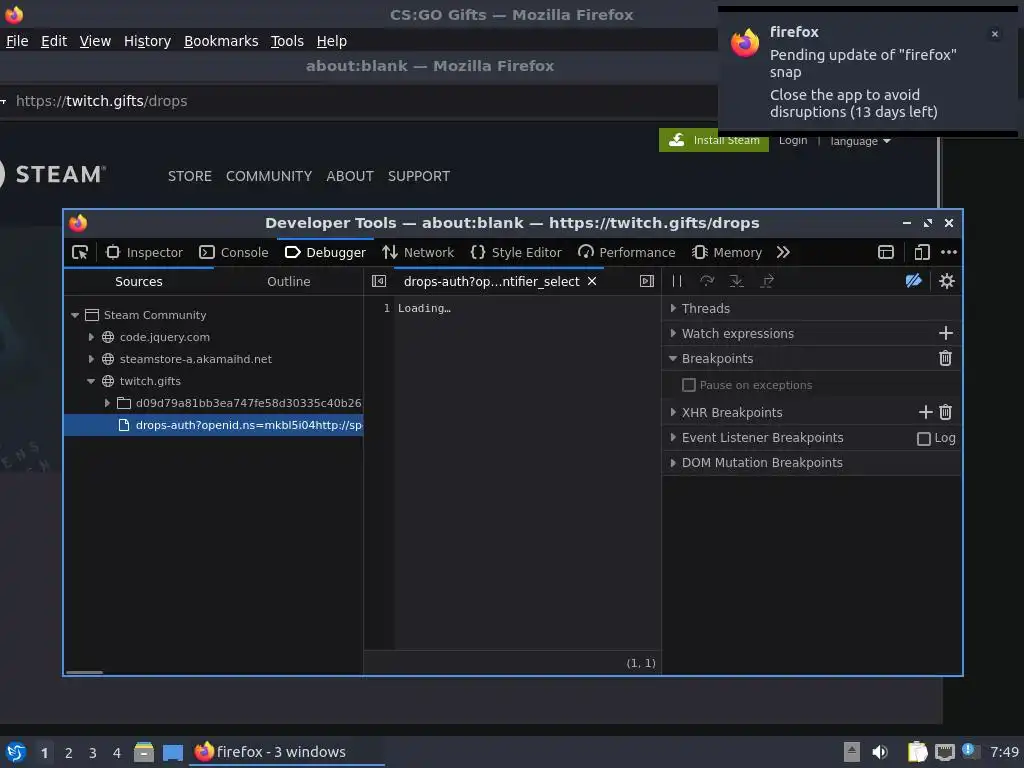The height and width of the screenshot is (768, 1024).
Task: Toggle Responsive Design Mode icon
Action: tap(921, 253)
